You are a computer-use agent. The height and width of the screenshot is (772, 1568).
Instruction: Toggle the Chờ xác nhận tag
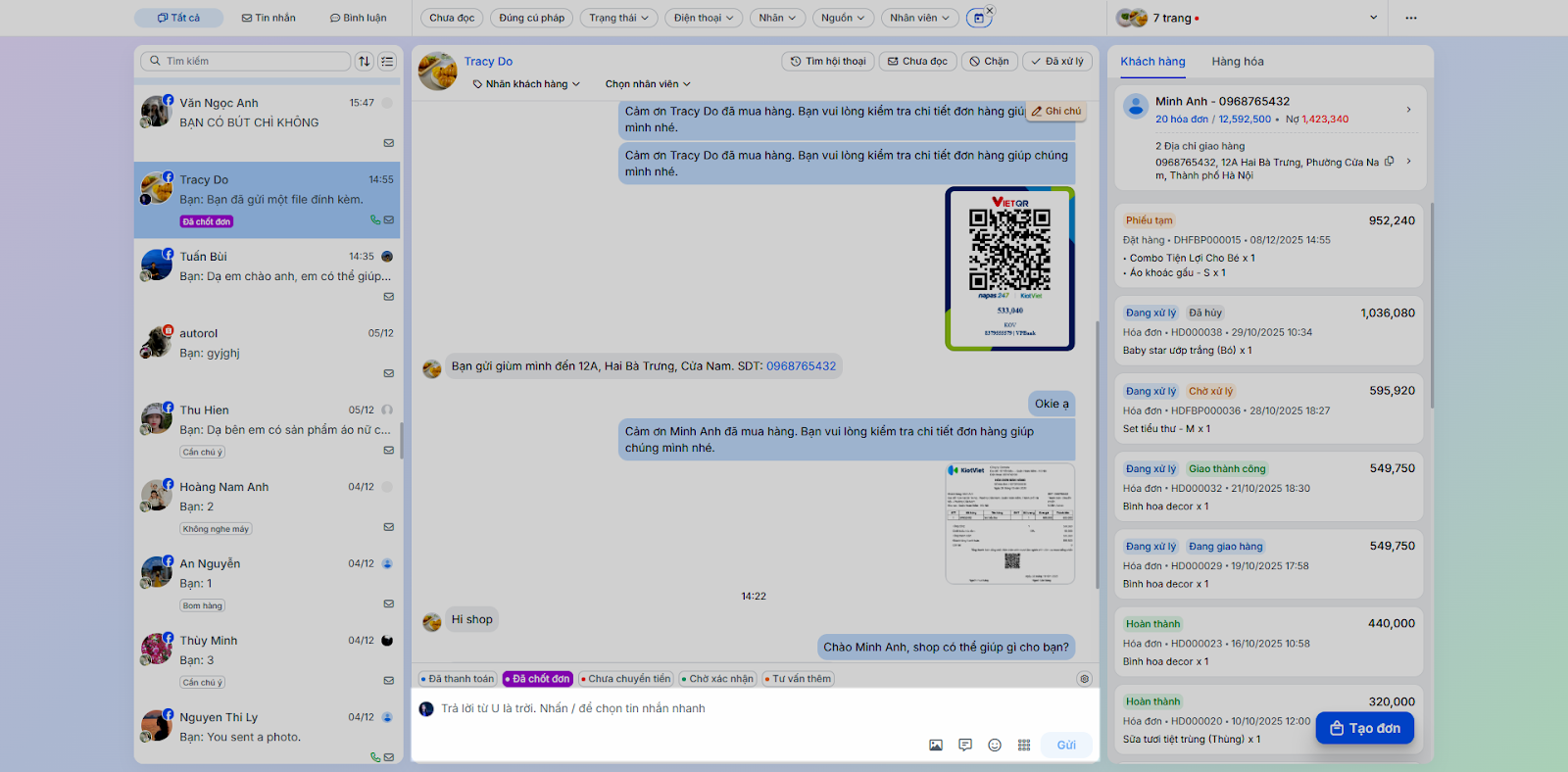(x=717, y=679)
